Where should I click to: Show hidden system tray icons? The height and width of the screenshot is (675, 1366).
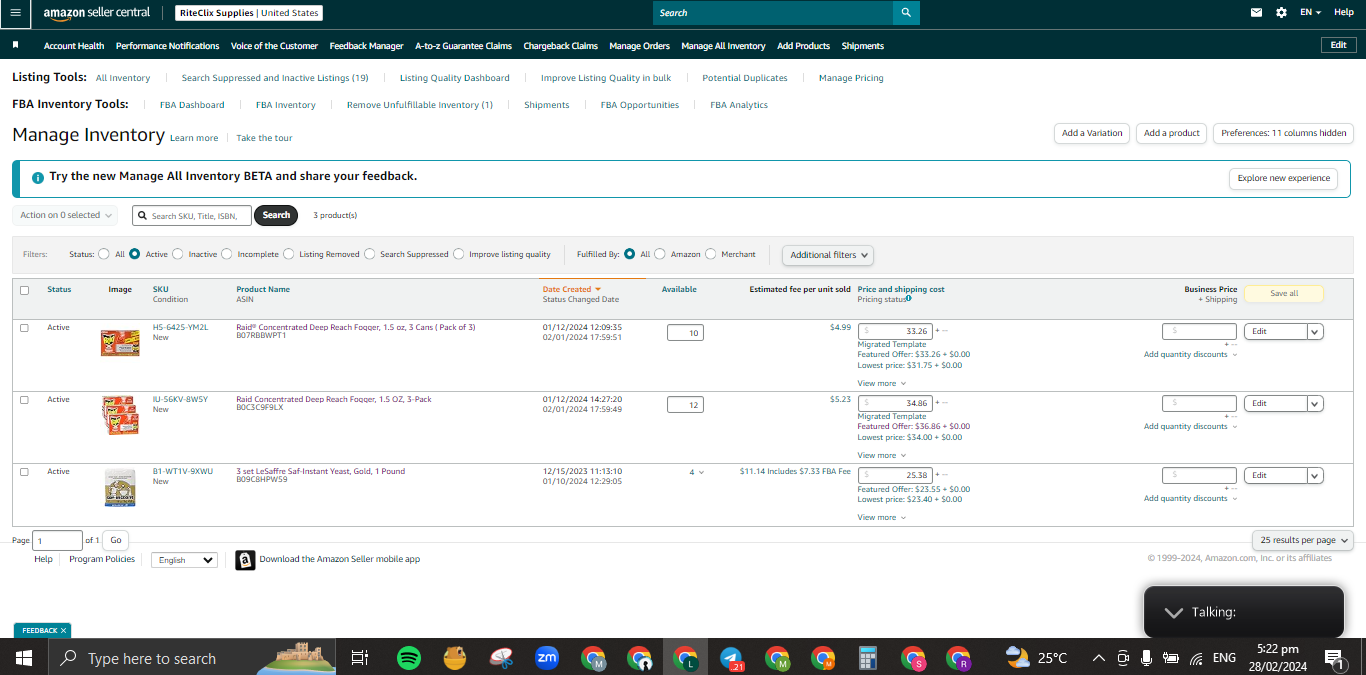tap(1098, 658)
